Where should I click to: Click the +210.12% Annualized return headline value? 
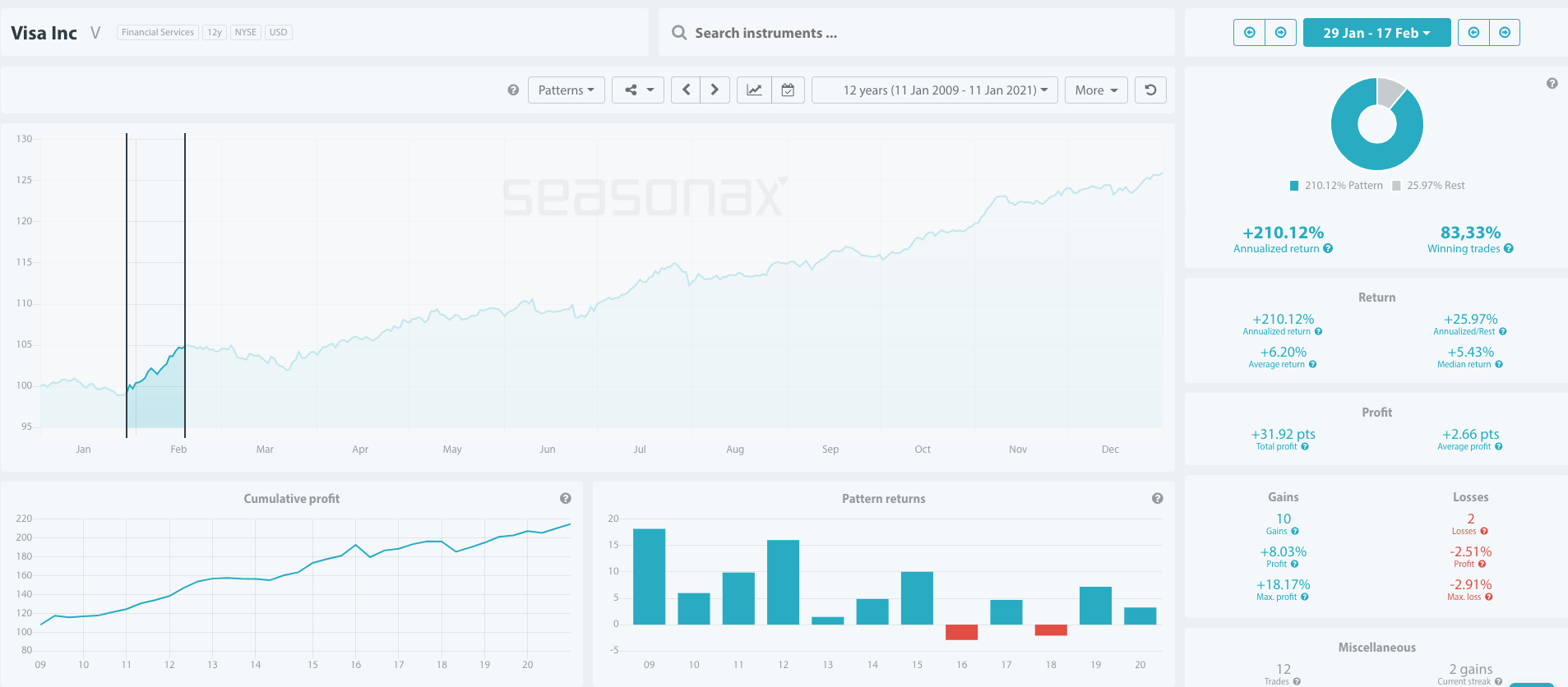coord(1283,233)
